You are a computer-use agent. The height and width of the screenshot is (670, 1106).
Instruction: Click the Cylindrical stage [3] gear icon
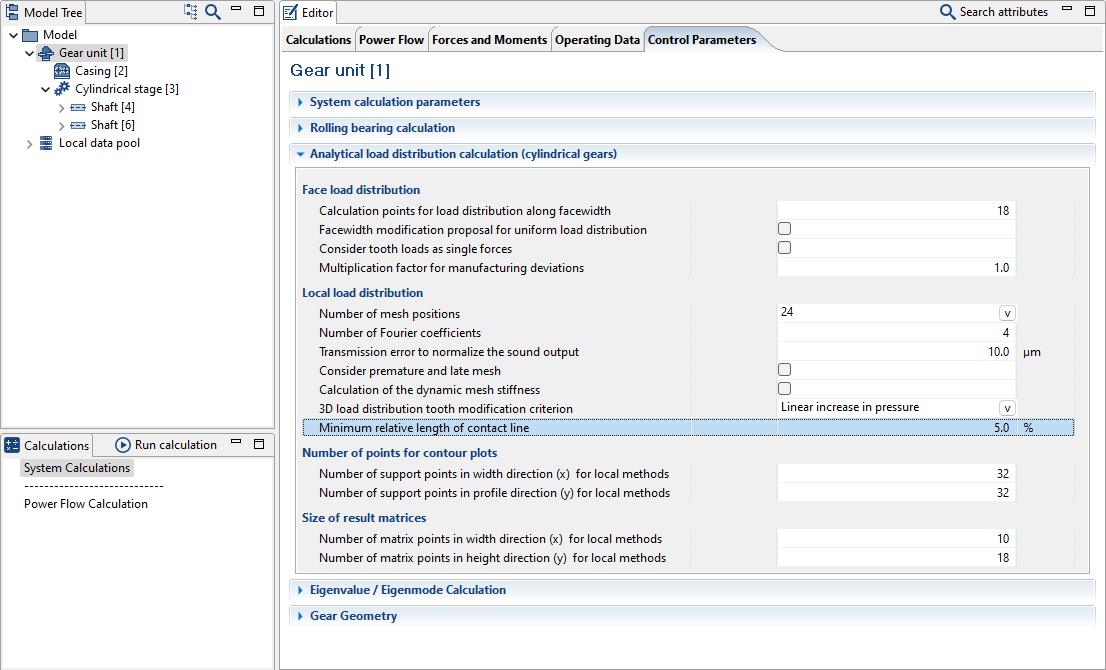click(62, 89)
